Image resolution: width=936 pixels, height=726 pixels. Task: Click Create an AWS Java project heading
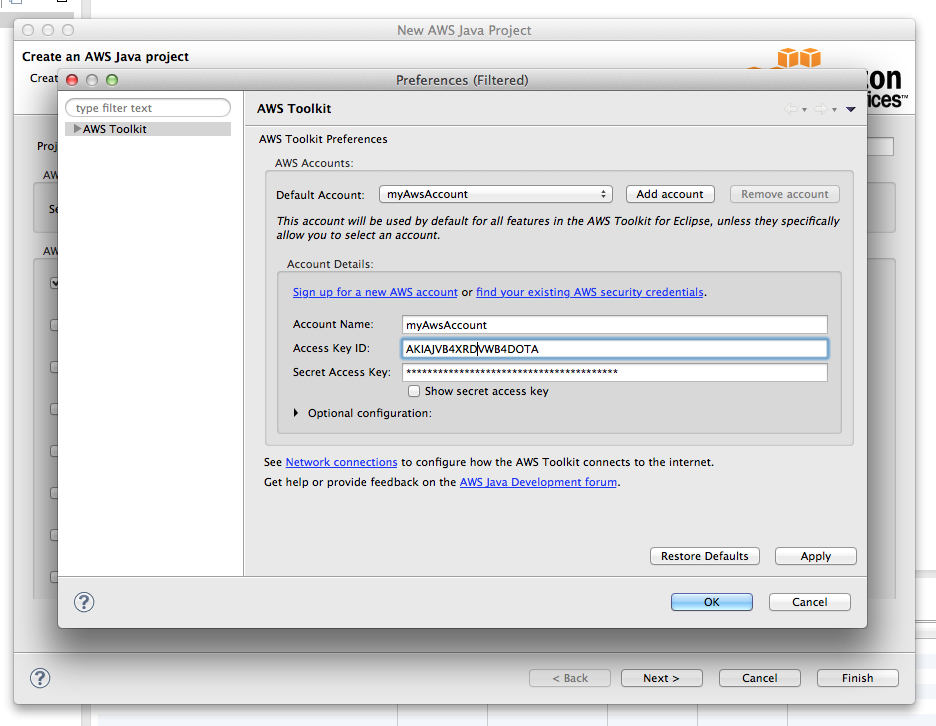pos(105,57)
